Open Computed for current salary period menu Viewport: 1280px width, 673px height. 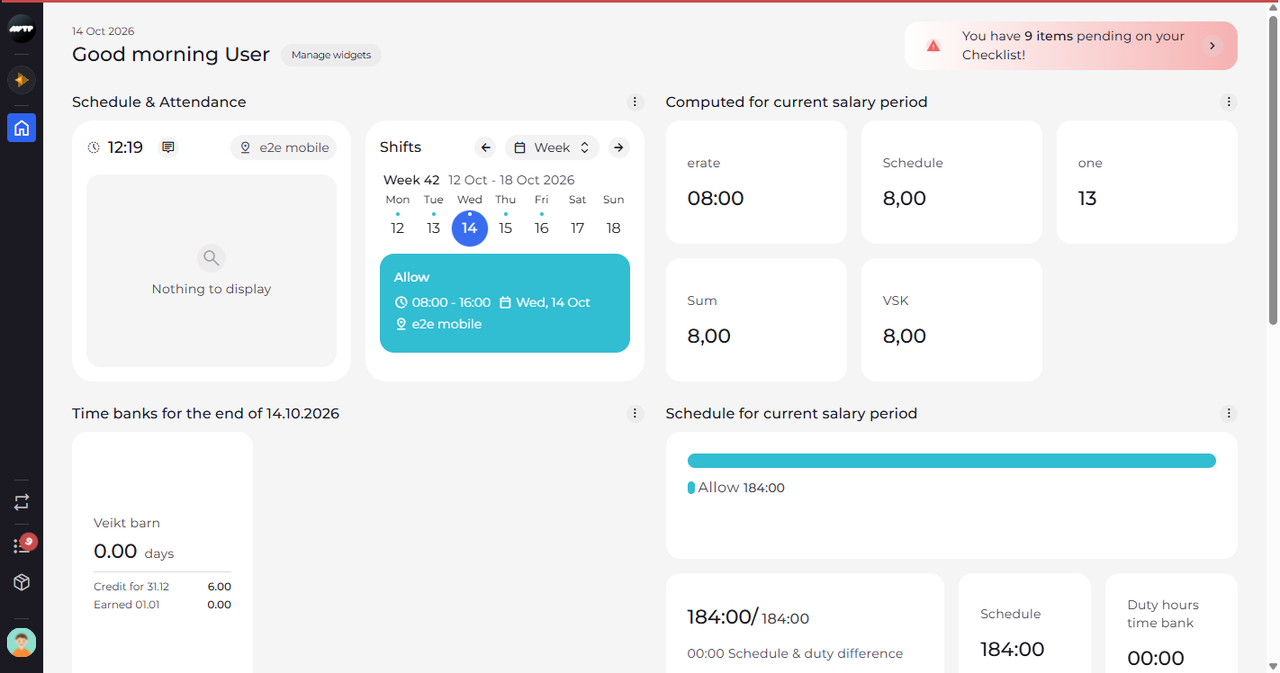tap(1229, 102)
